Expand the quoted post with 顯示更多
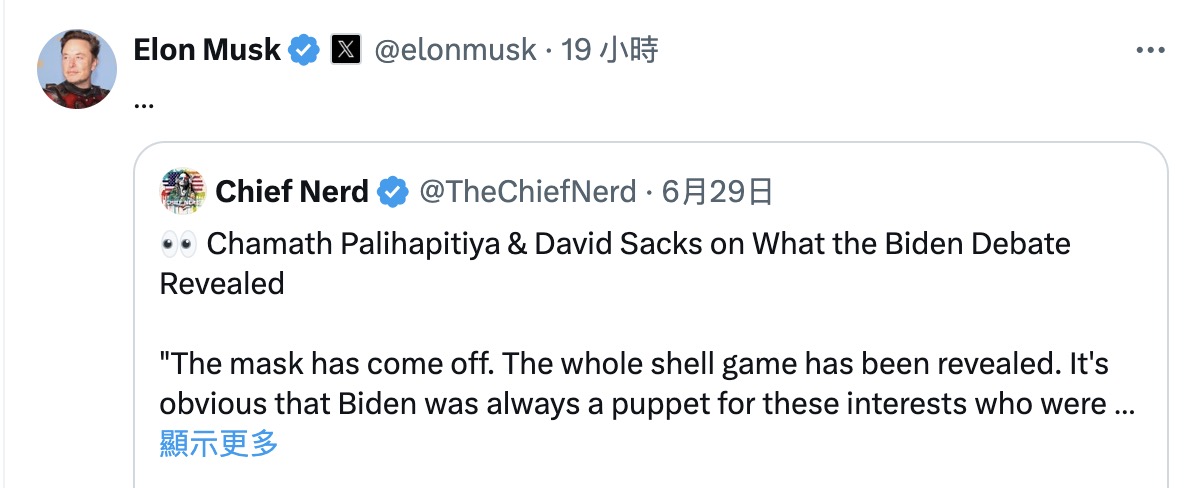This screenshot has width=1200, height=488. tap(219, 443)
